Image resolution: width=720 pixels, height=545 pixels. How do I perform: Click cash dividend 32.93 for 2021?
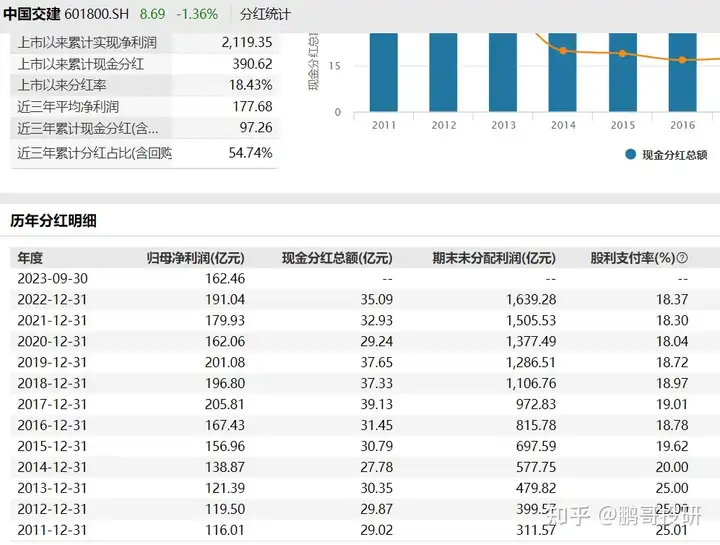[x=377, y=320]
